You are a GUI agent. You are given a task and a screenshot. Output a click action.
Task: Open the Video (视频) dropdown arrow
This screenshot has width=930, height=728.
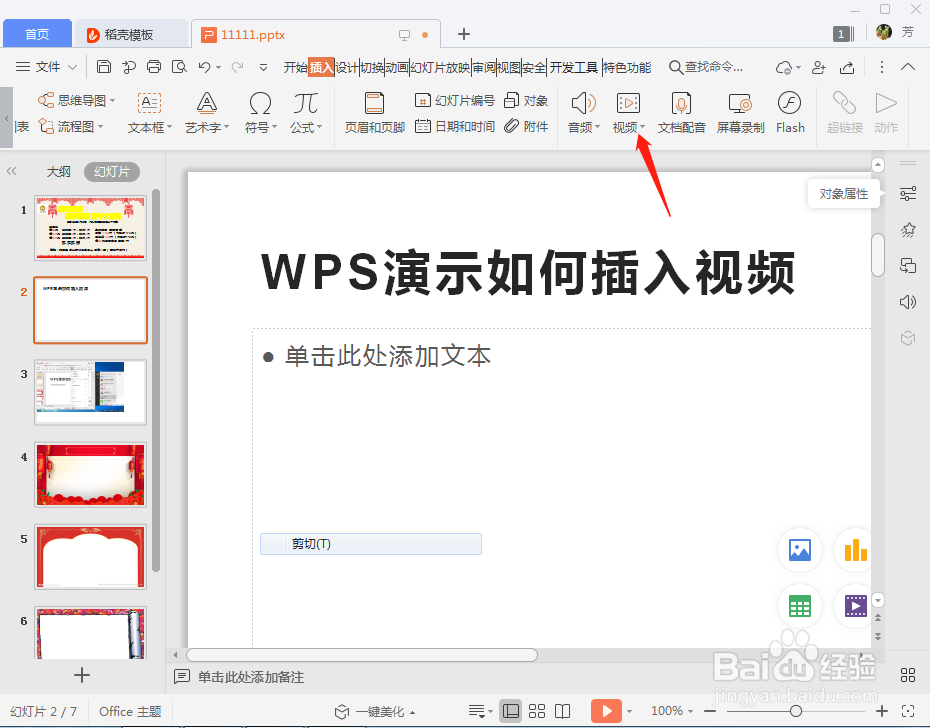tap(642, 126)
